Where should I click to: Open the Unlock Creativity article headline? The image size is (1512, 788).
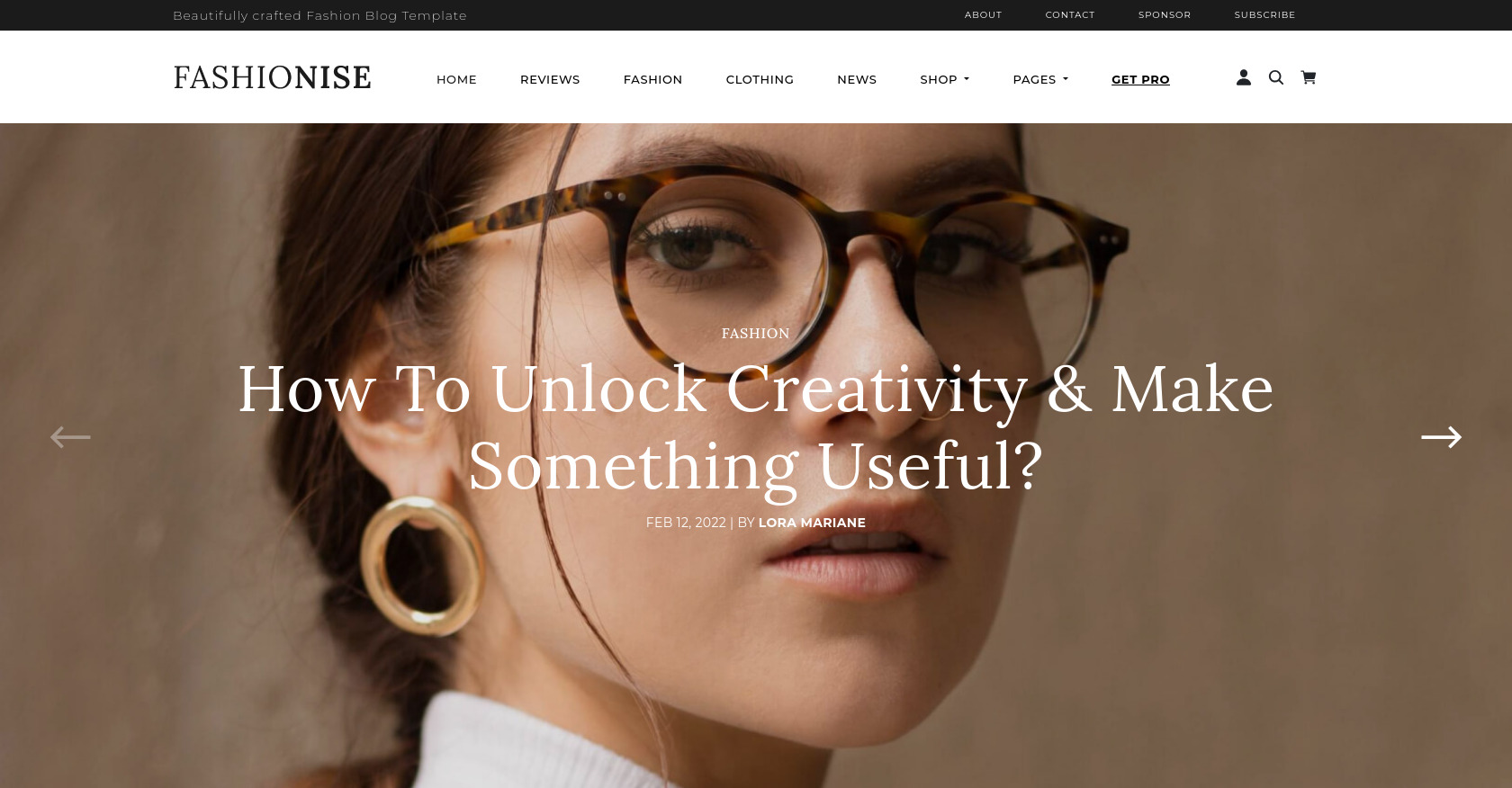point(756,427)
